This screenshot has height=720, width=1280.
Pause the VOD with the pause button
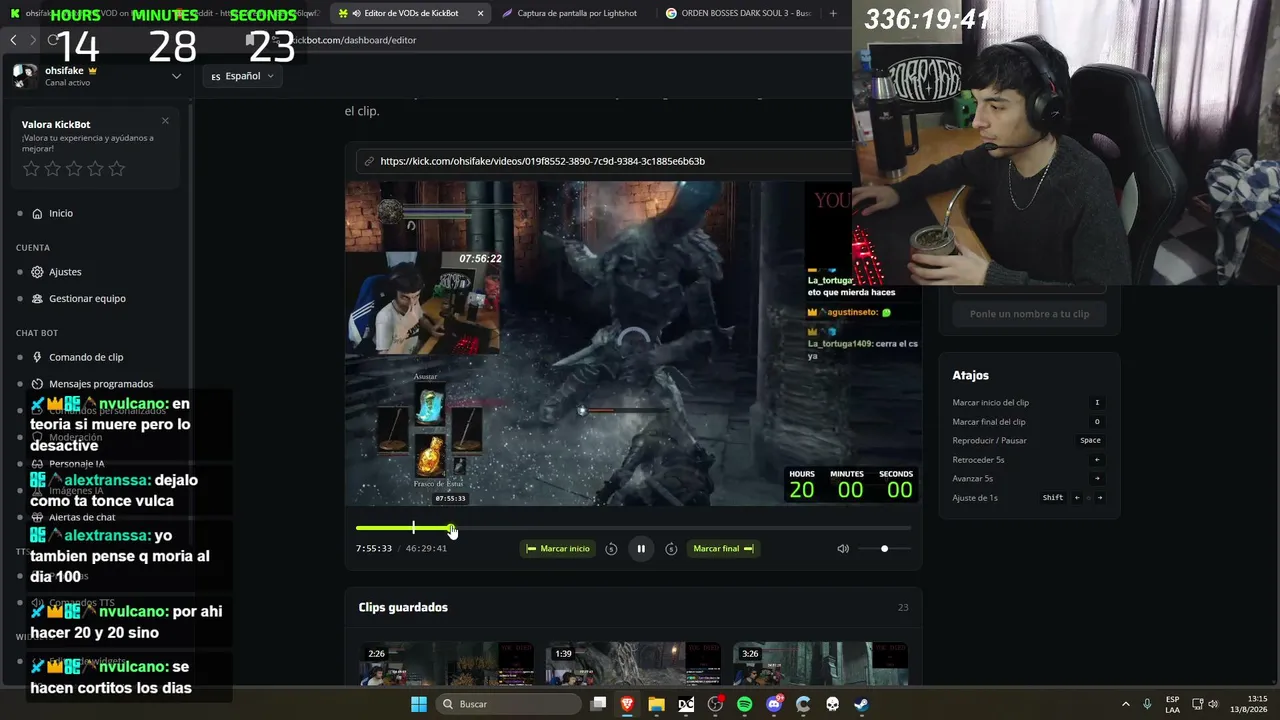tap(641, 548)
